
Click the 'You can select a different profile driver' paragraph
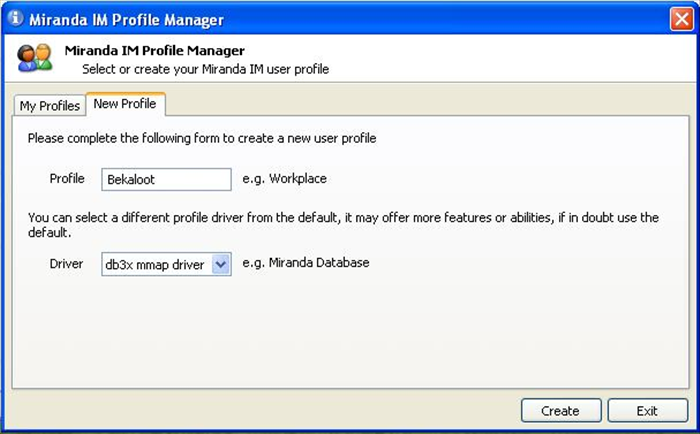coord(343,225)
